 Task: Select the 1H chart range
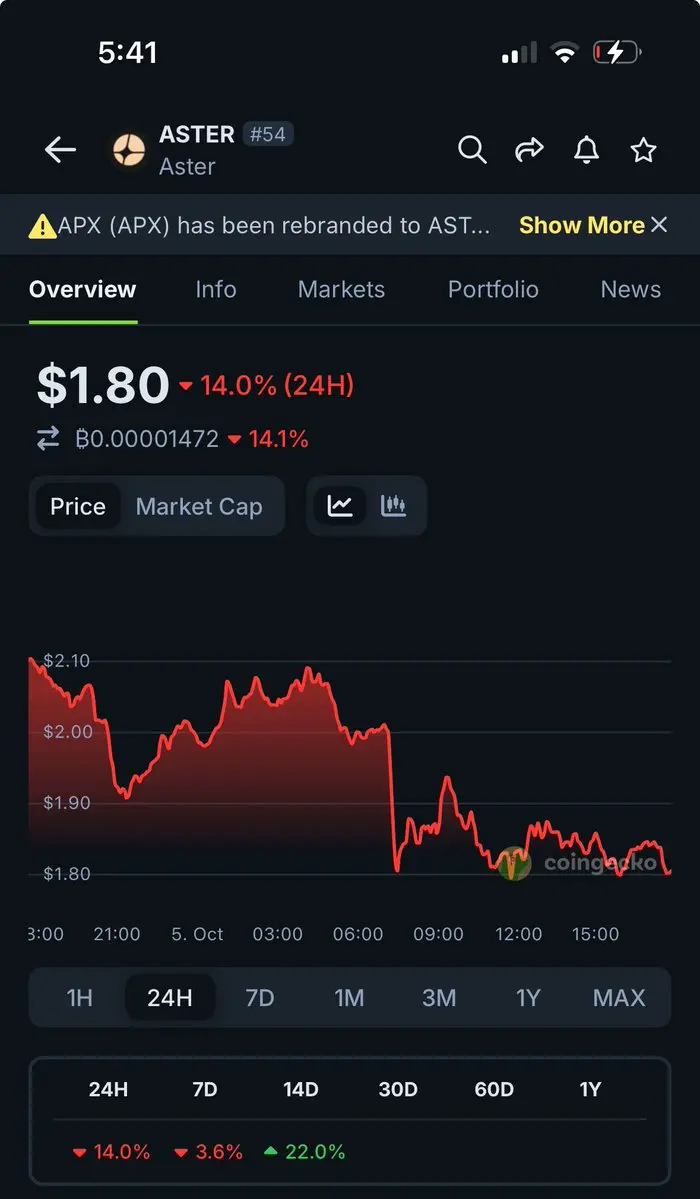(79, 998)
